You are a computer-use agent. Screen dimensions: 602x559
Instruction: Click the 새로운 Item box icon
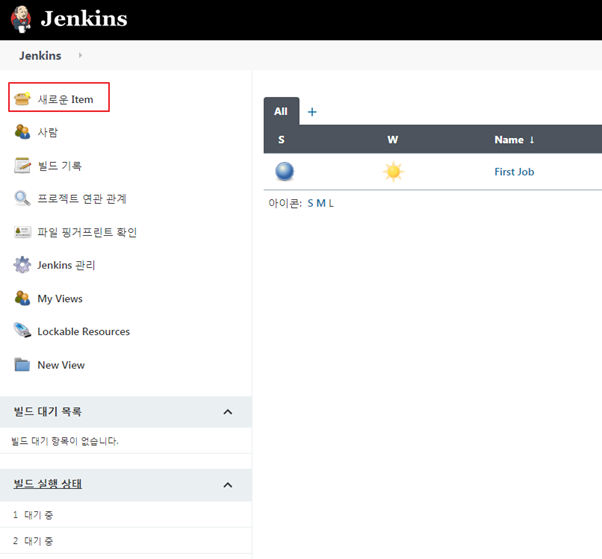click(22, 99)
